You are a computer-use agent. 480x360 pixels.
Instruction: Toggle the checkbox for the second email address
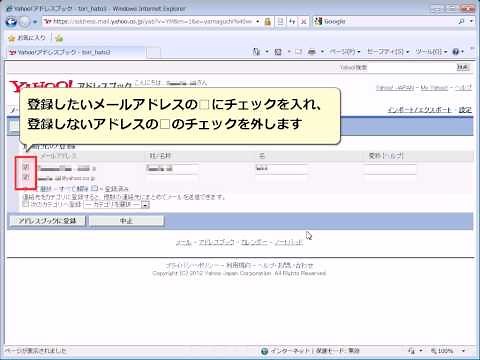(x=26, y=177)
